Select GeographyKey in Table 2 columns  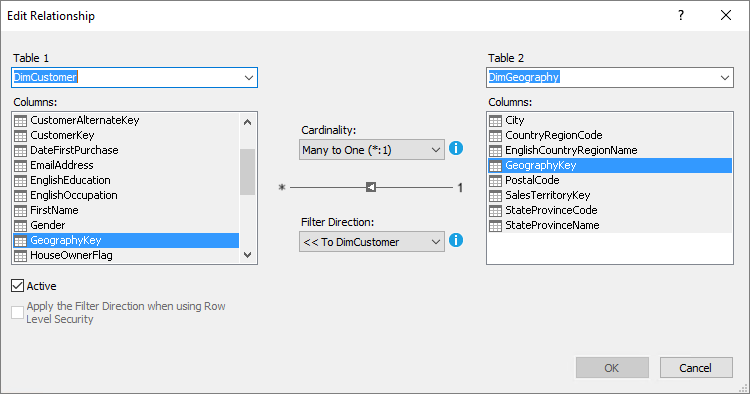coord(610,165)
